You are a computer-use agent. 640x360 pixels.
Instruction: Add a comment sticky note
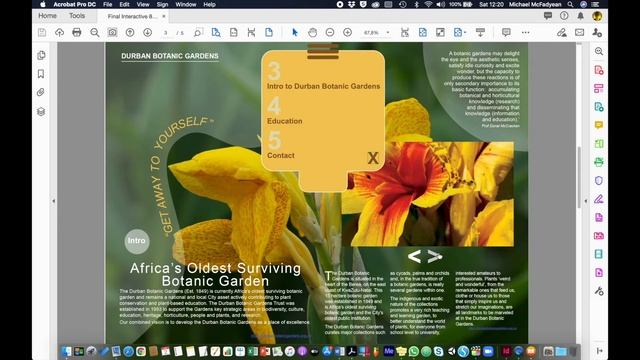click(506, 32)
